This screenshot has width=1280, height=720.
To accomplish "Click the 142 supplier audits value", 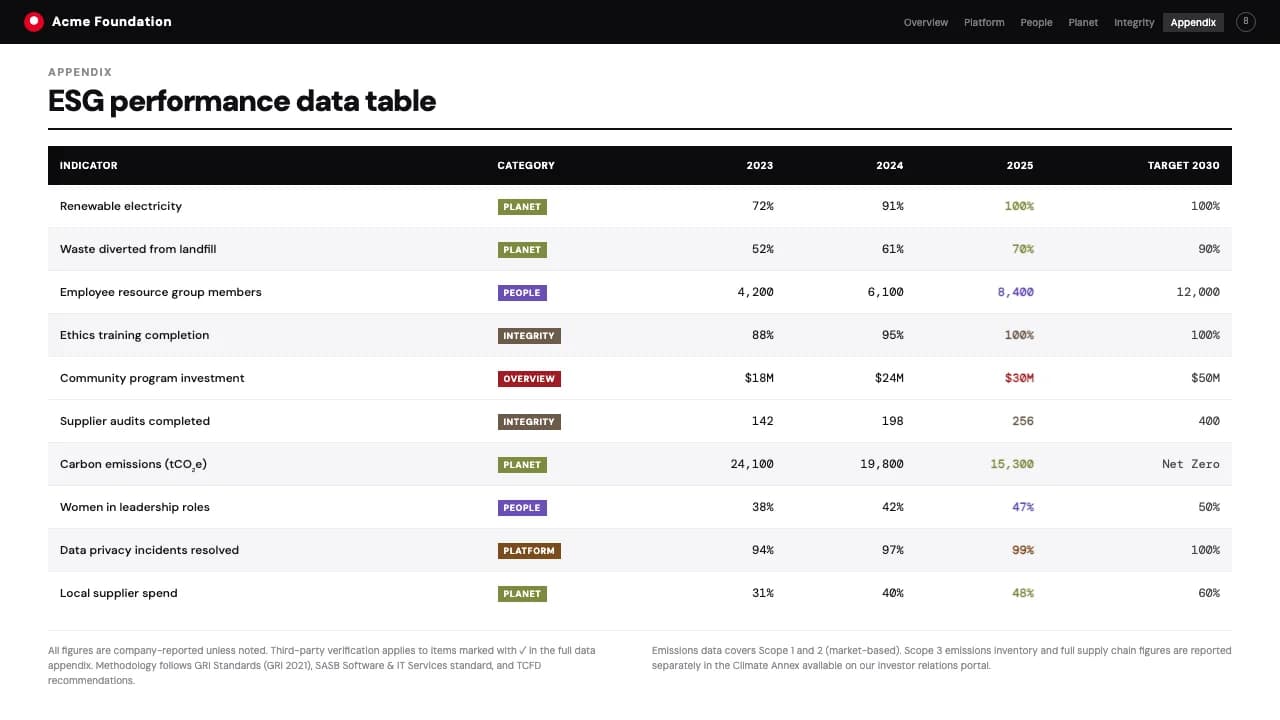I will point(762,421).
